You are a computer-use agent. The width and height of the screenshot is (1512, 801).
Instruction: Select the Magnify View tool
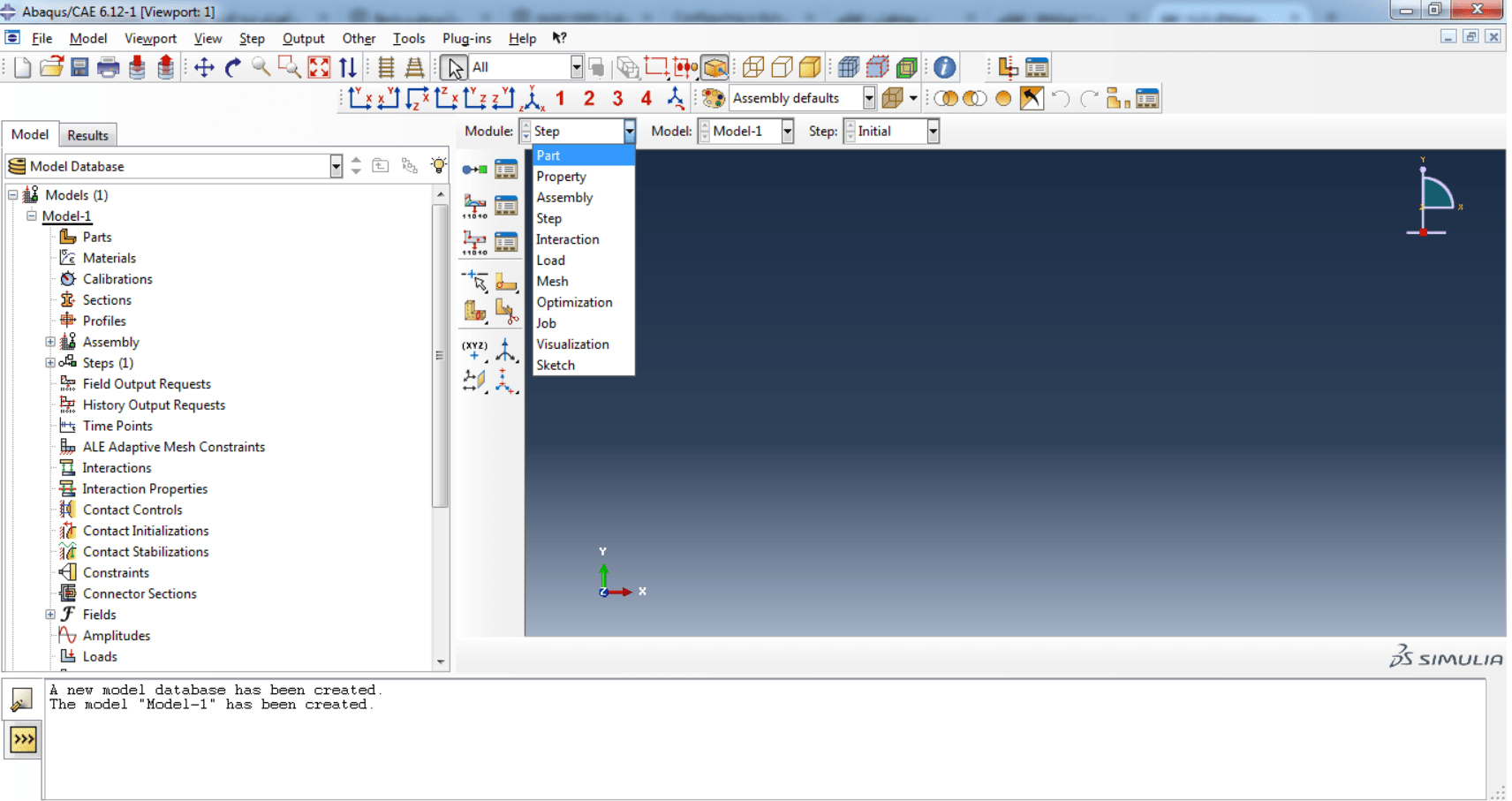click(261, 67)
